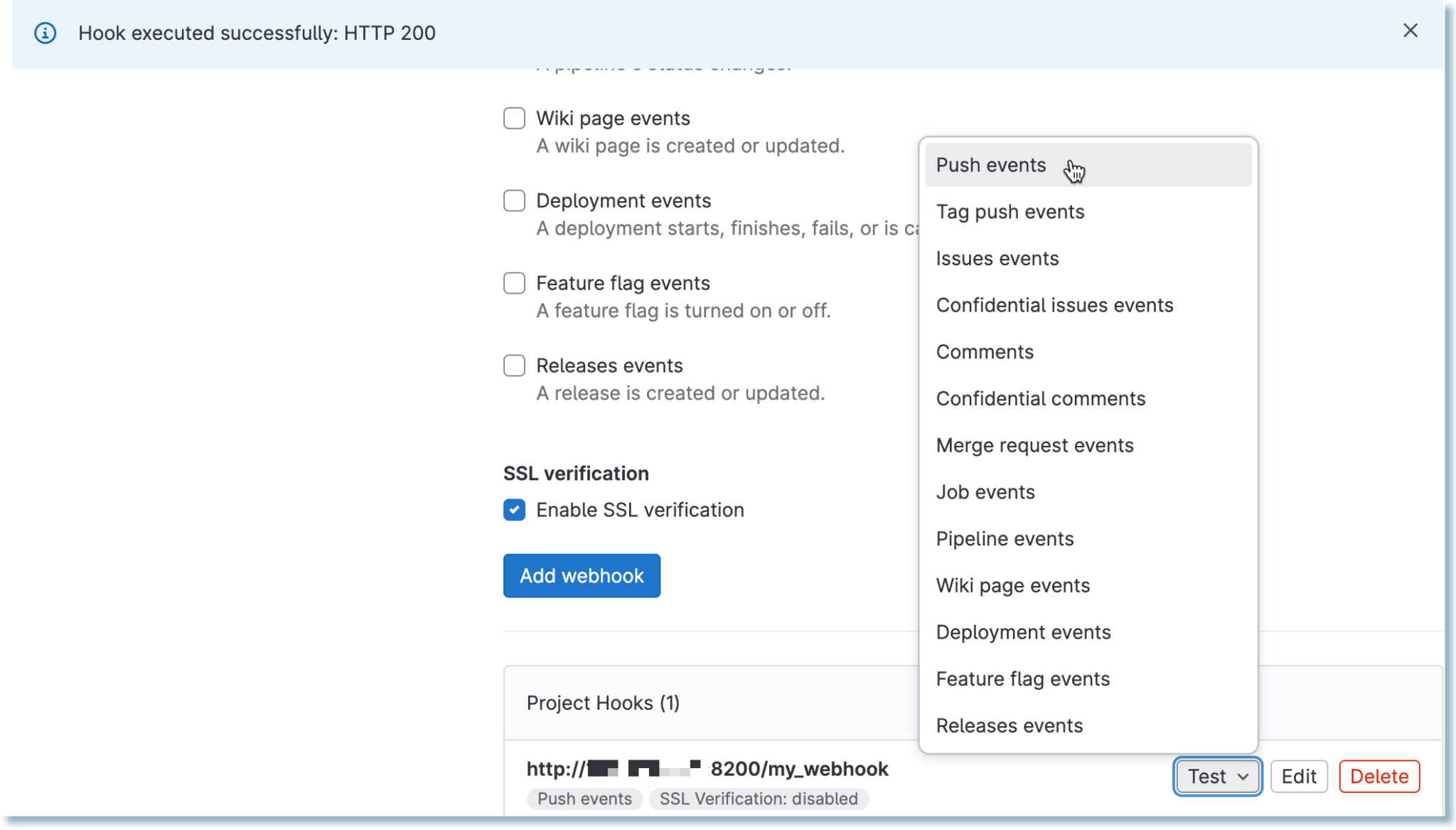Enable the Deployment events checkbox
1456x830 pixels.
point(514,201)
